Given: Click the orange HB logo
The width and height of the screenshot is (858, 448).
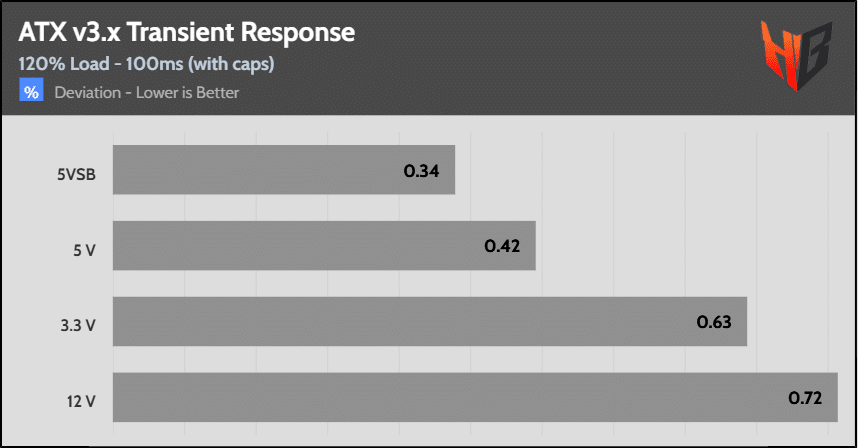Looking at the screenshot, I should tap(796, 55).
